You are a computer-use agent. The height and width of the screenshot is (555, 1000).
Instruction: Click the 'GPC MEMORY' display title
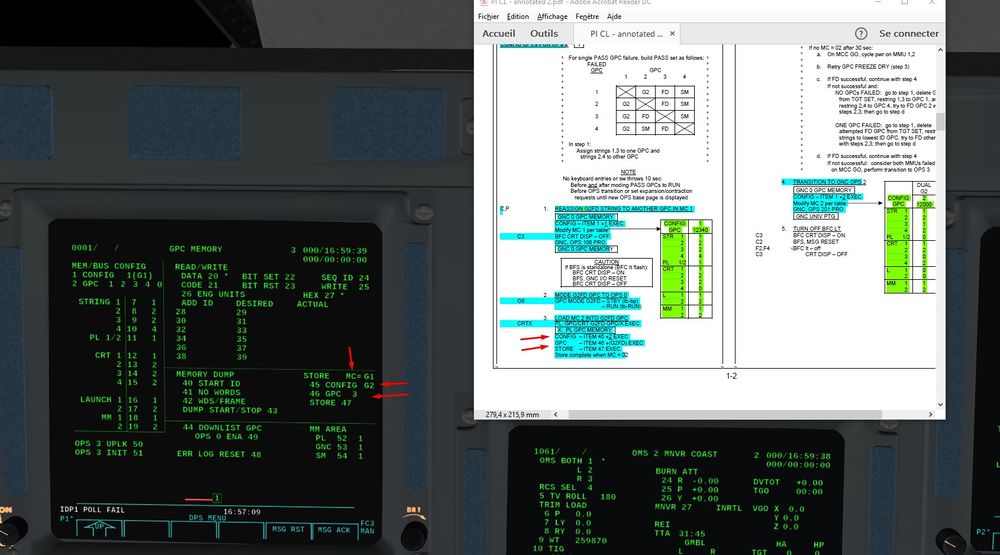[196, 249]
